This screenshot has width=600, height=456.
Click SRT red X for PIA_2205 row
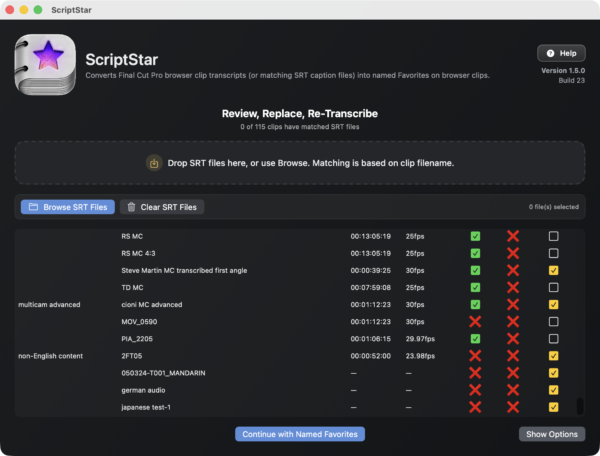(x=513, y=339)
